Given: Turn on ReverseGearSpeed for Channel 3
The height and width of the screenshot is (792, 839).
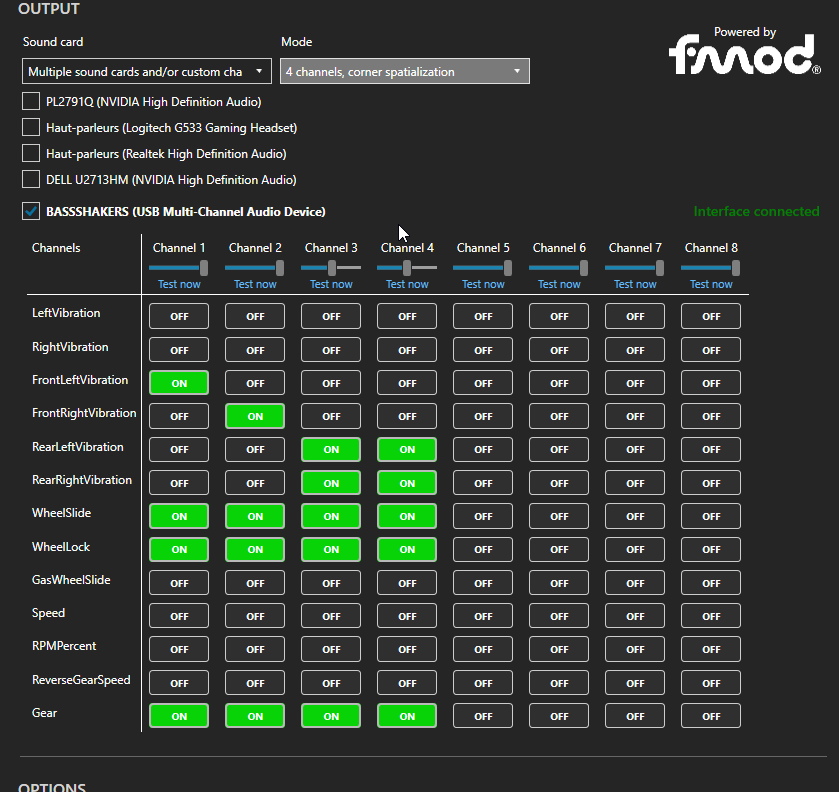Looking at the screenshot, I should pos(331,683).
